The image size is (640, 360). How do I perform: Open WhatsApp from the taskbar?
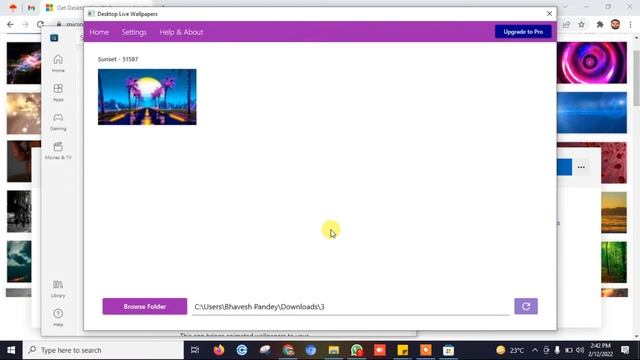(357, 350)
